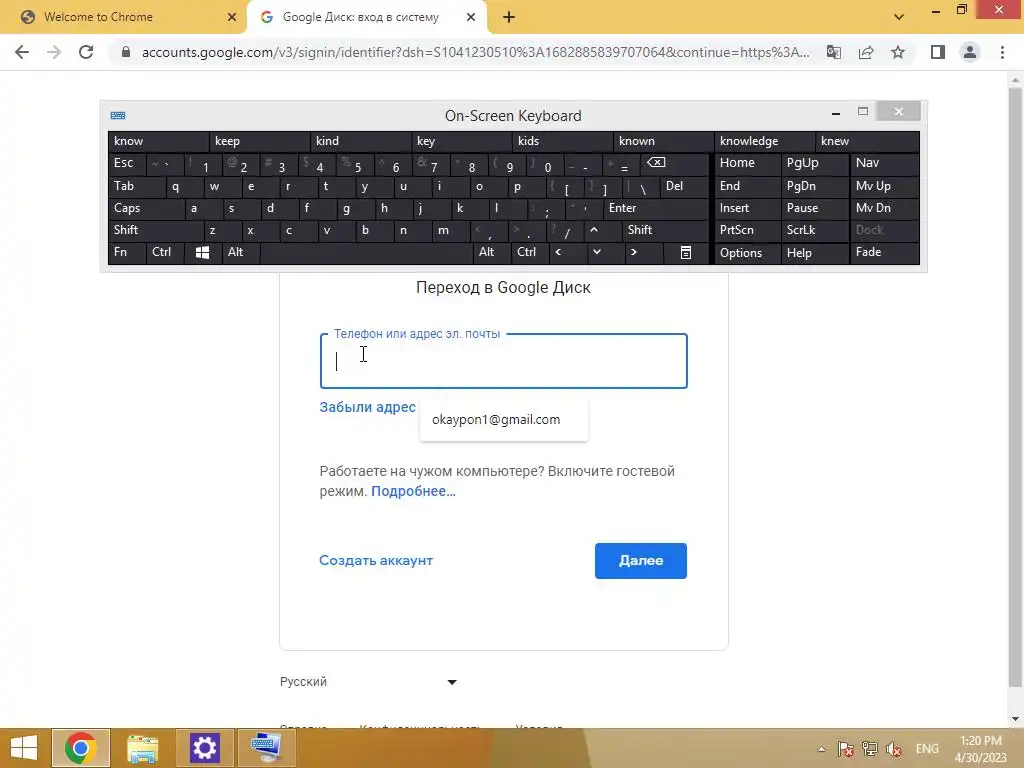Tap the Tab key on keyboard

click(x=137, y=186)
